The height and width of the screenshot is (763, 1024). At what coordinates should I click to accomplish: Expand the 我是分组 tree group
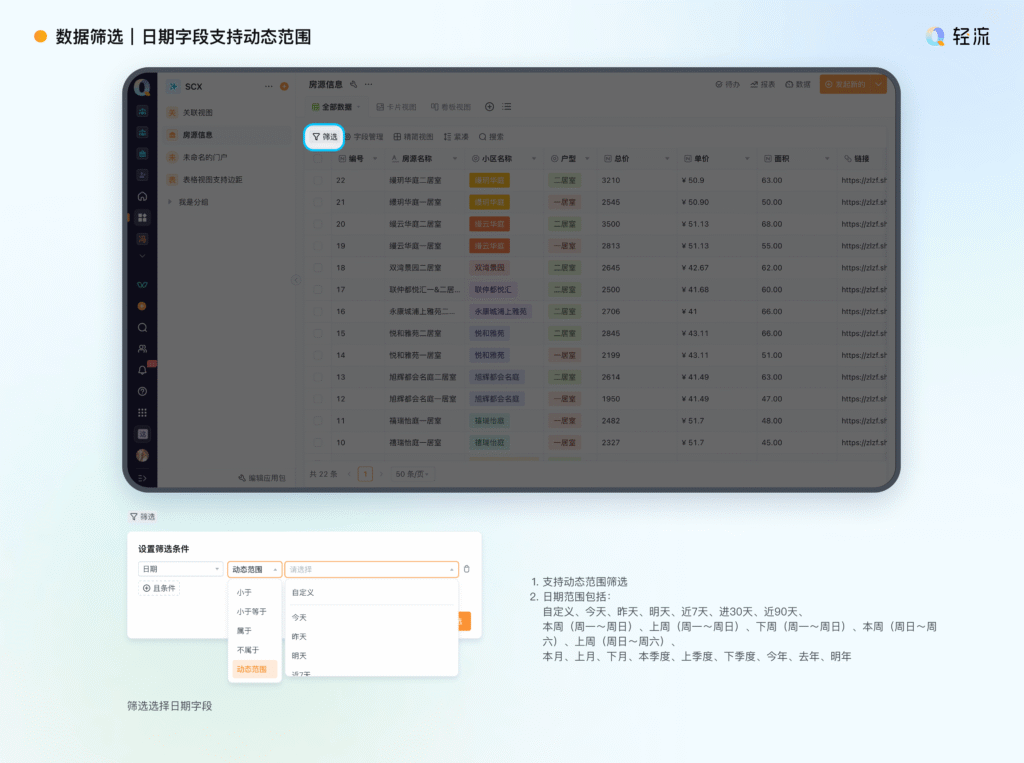click(x=170, y=202)
